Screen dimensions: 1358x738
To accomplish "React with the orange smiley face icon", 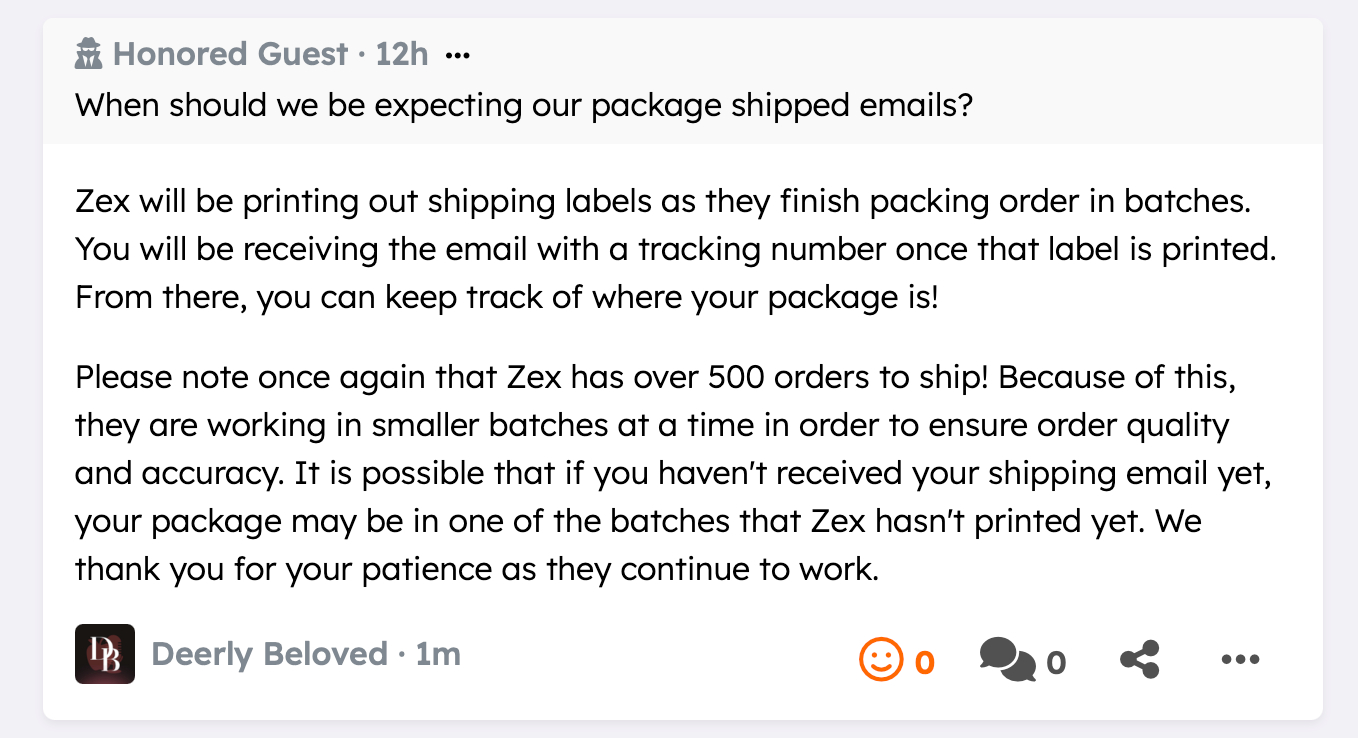I will click(x=879, y=659).
